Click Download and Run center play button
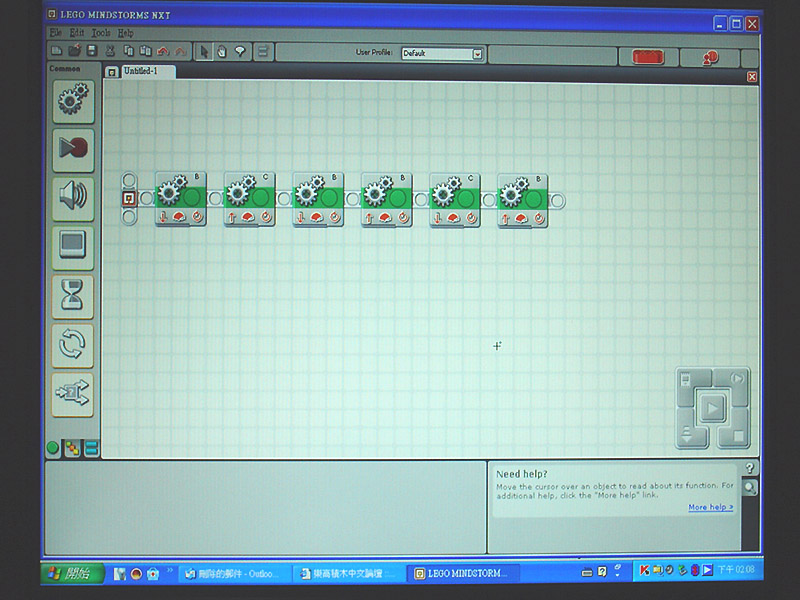Image resolution: width=800 pixels, height=600 pixels. tap(712, 408)
